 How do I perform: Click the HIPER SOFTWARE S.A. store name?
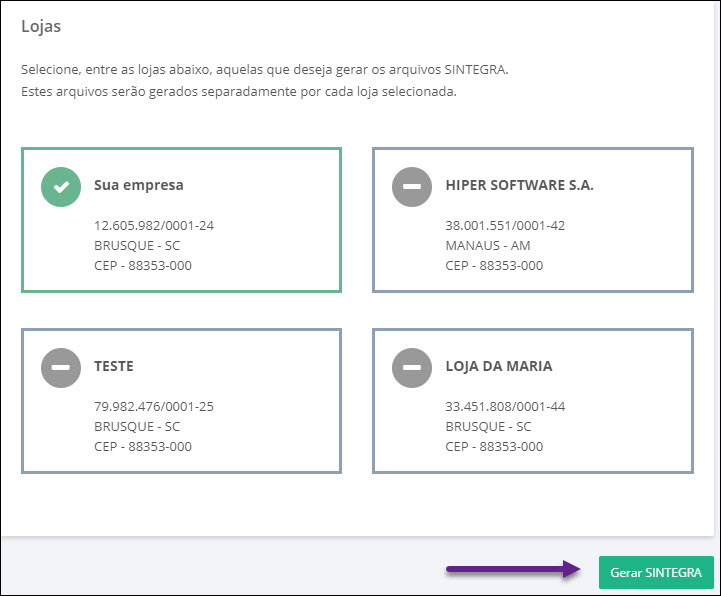tap(520, 185)
